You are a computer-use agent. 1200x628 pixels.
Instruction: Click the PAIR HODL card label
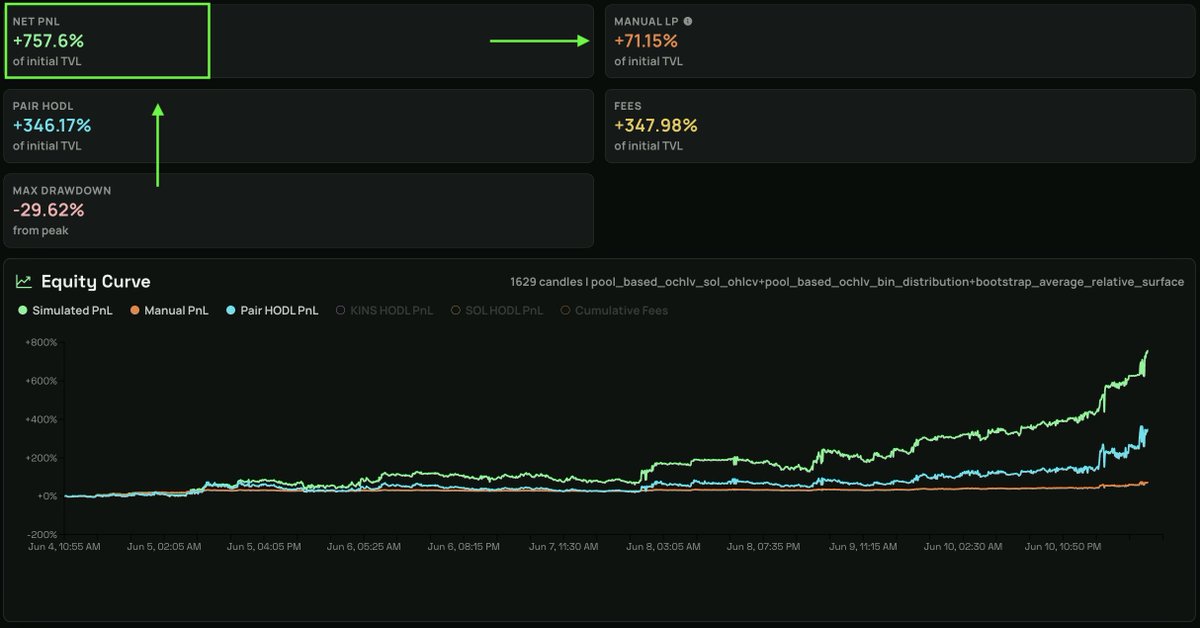point(43,106)
